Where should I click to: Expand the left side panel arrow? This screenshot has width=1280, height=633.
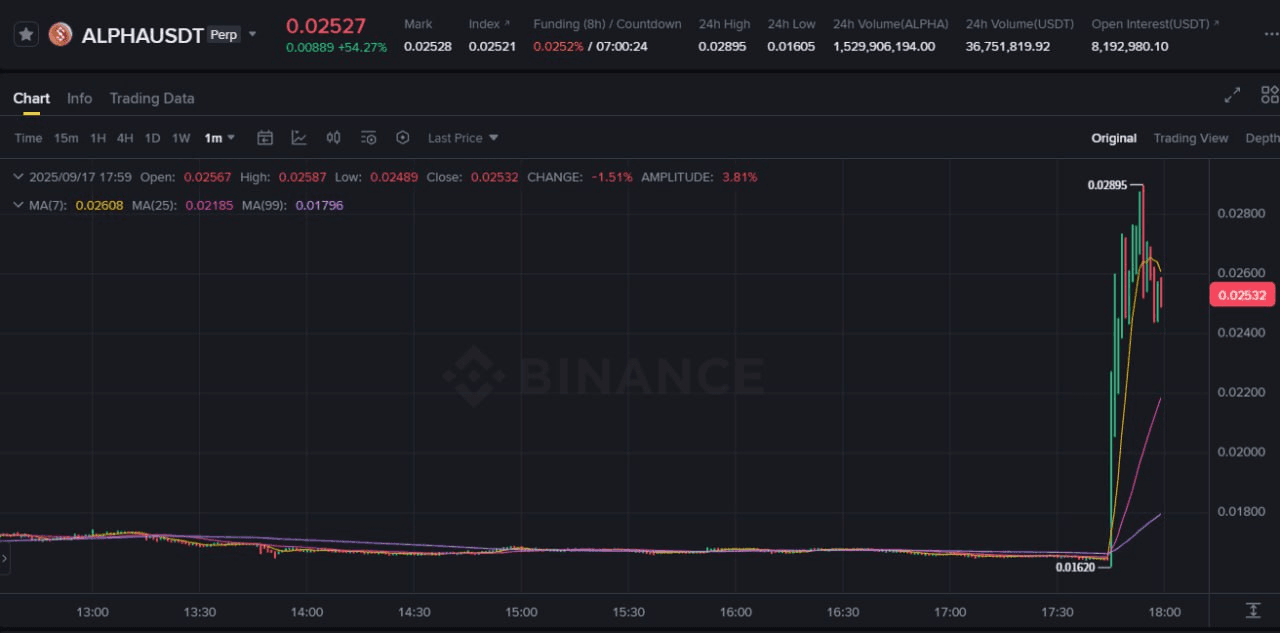pyautogui.click(x=4, y=560)
